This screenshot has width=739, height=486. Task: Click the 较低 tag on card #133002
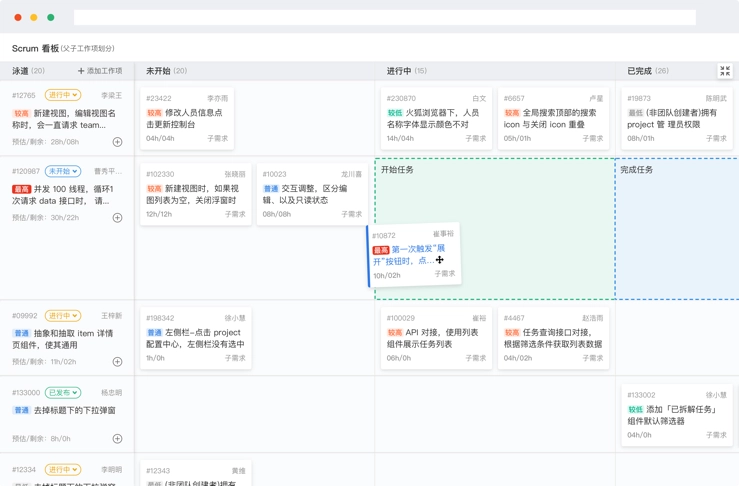tap(635, 409)
